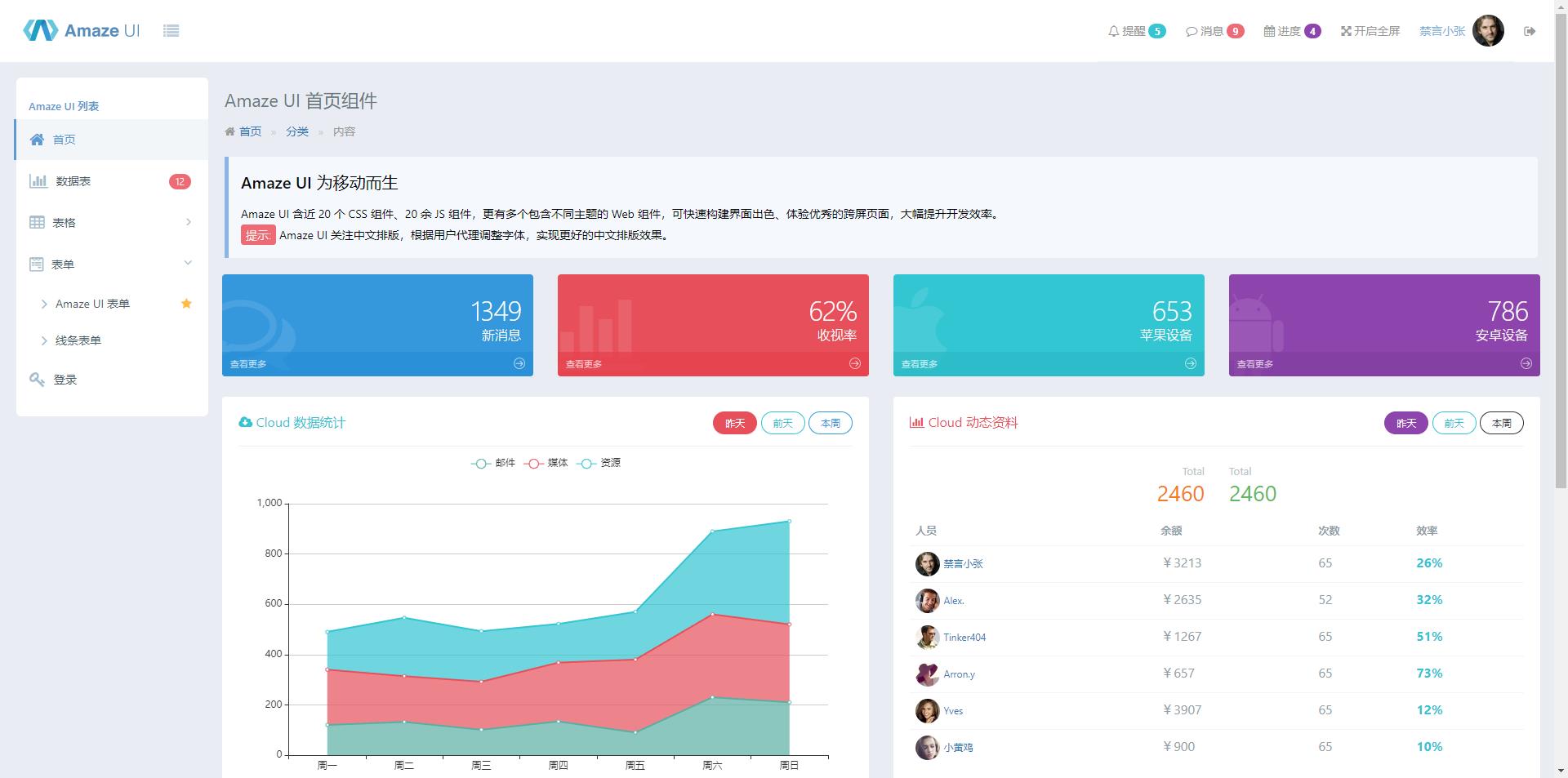Click 查看更多 arrow on 苹果设备 card
Image resolution: width=1568 pixels, height=778 pixels.
click(x=1191, y=364)
